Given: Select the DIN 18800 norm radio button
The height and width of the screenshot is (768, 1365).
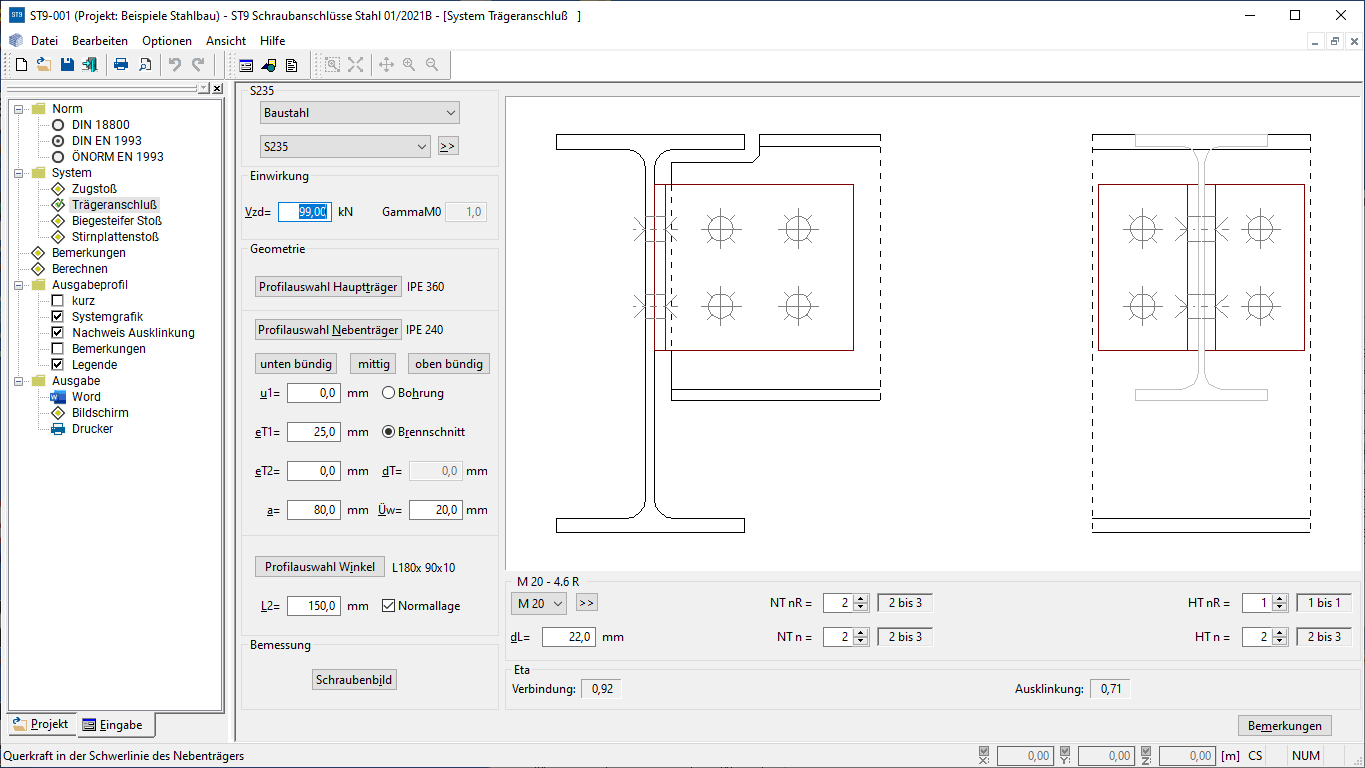Looking at the screenshot, I should point(58,125).
